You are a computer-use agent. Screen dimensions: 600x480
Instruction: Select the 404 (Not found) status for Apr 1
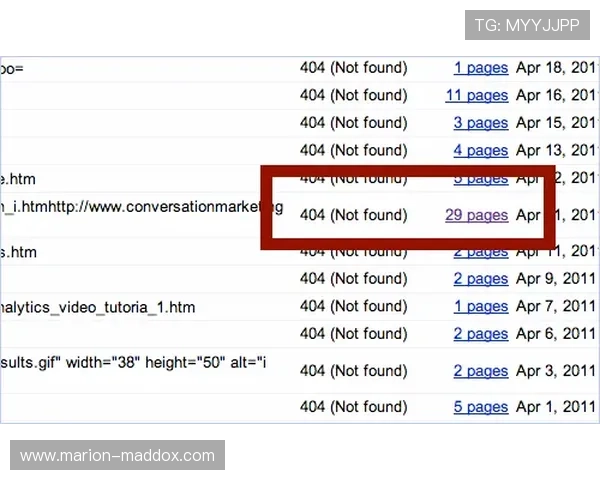(x=353, y=407)
